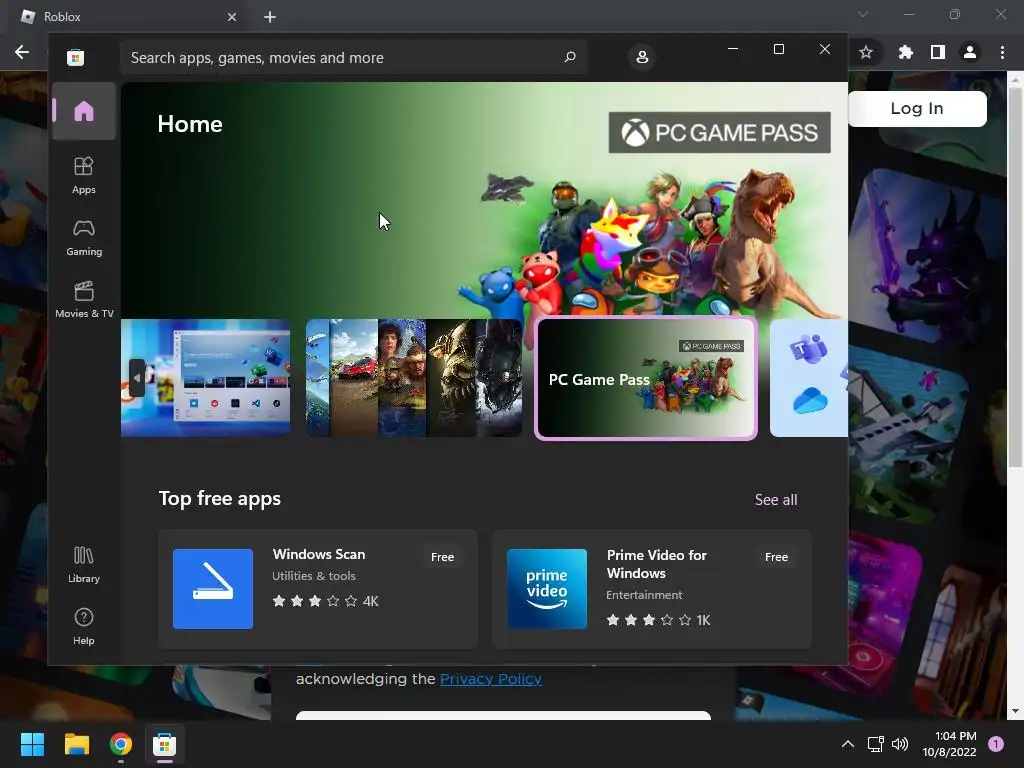
Task: Click the Windows Scan app title
Action: pos(319,554)
